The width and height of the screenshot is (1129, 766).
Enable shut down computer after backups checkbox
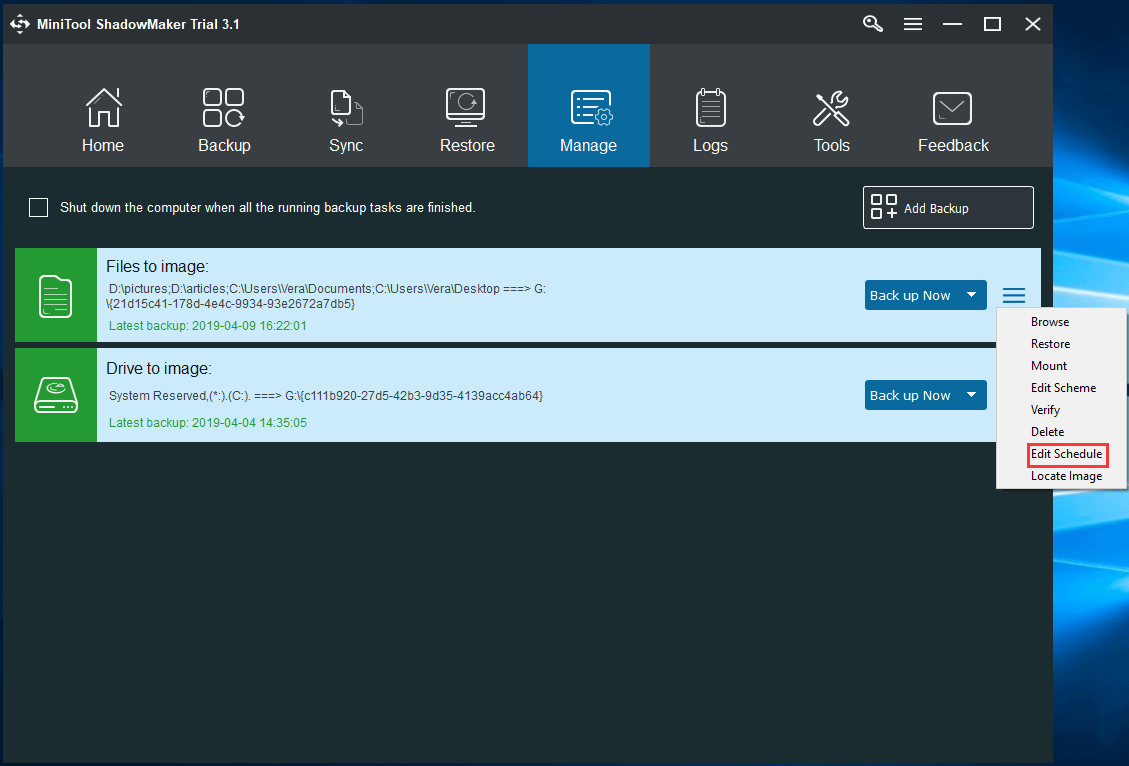38,207
